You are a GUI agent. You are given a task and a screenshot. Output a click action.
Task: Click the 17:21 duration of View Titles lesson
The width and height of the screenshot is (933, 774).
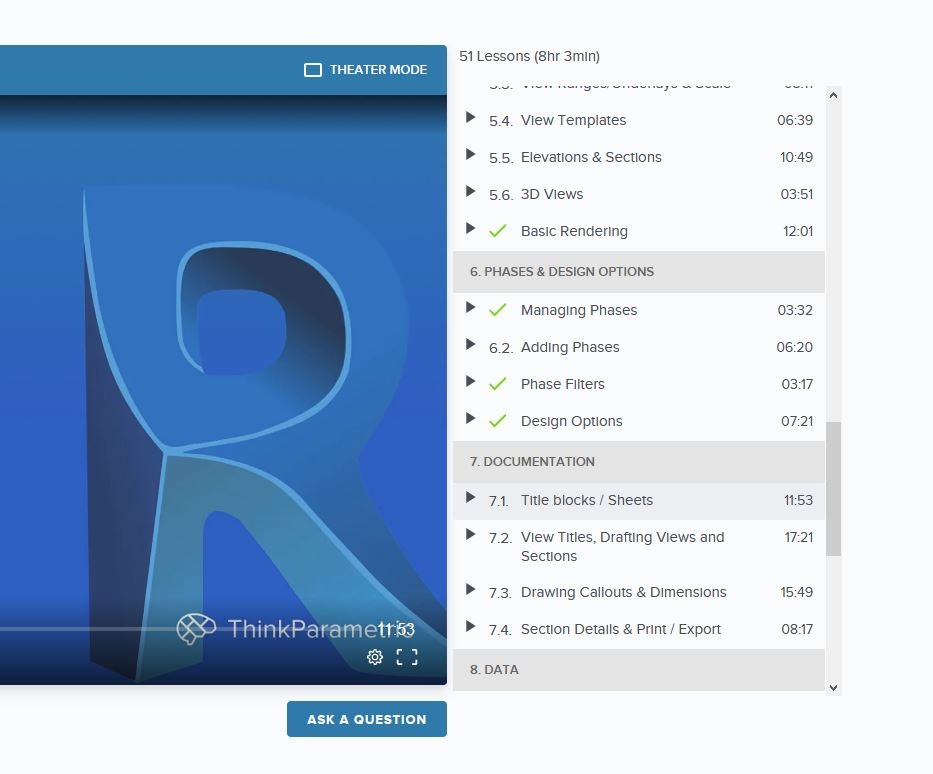tap(799, 537)
